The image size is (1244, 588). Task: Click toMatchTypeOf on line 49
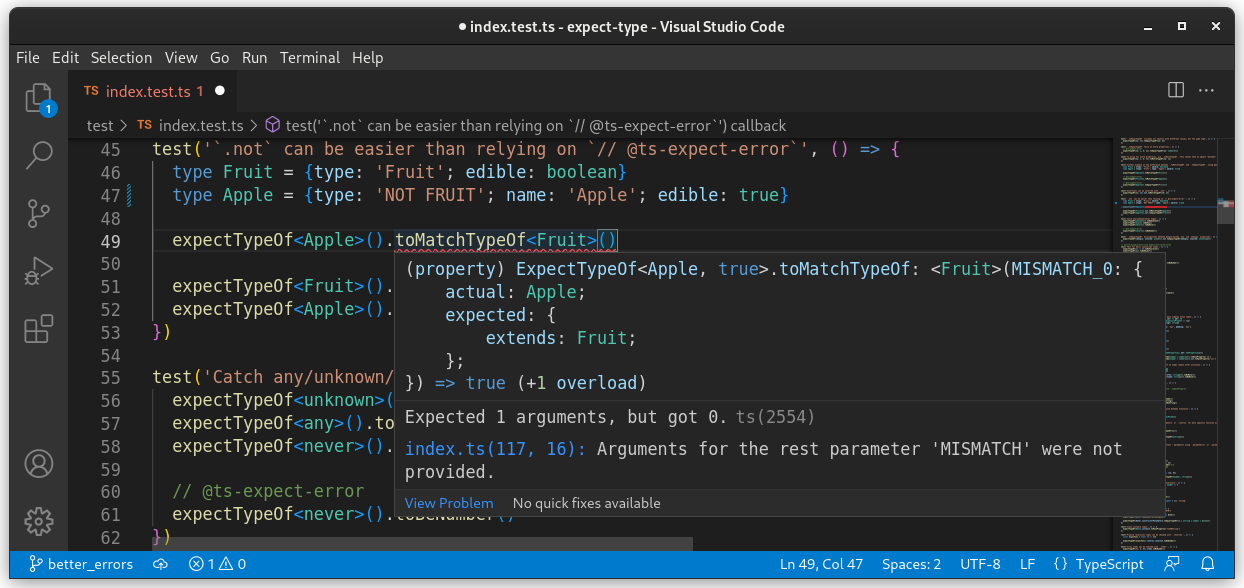pos(460,240)
